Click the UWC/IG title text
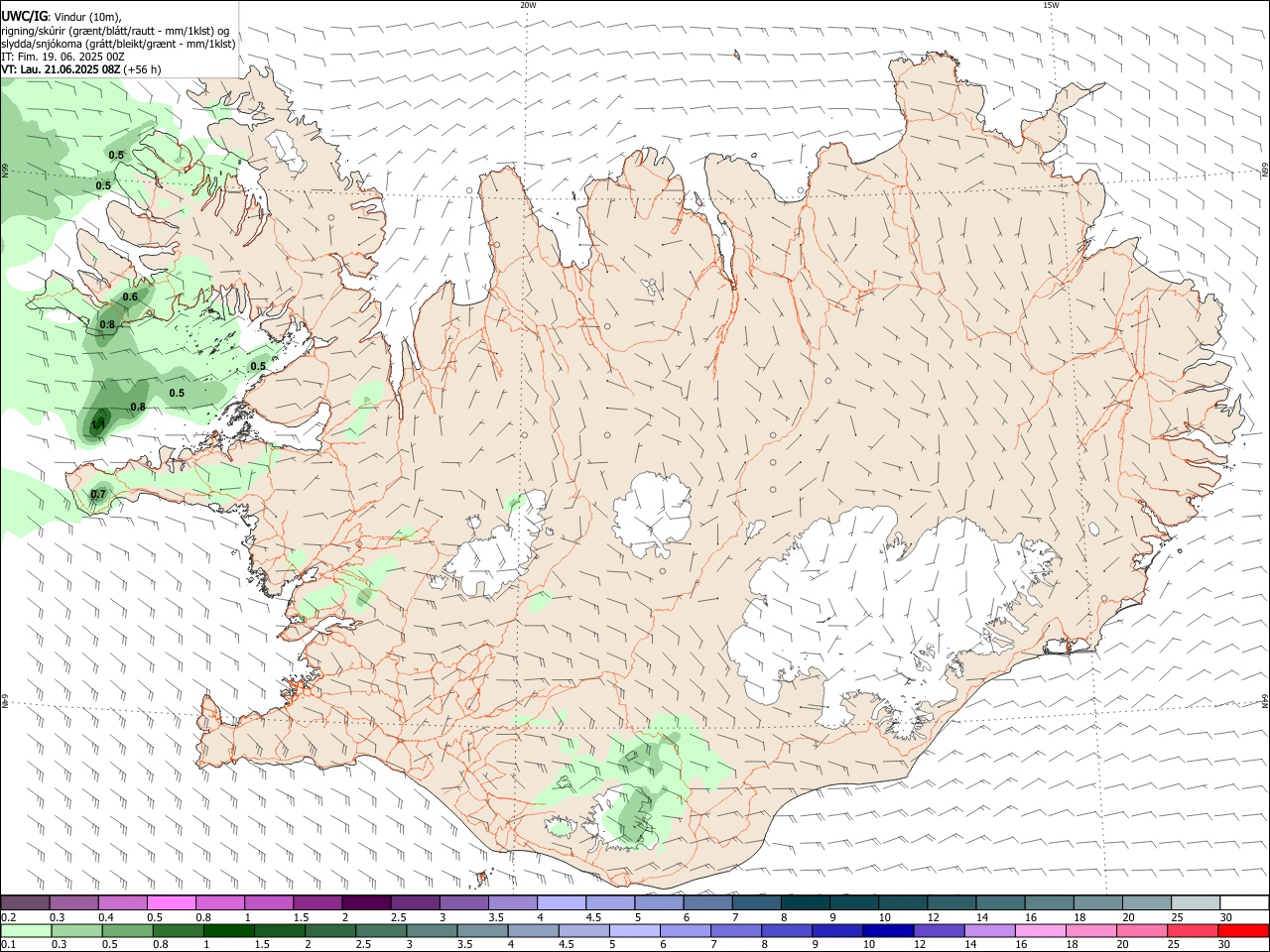1270x952 pixels. pyautogui.click(x=24, y=17)
